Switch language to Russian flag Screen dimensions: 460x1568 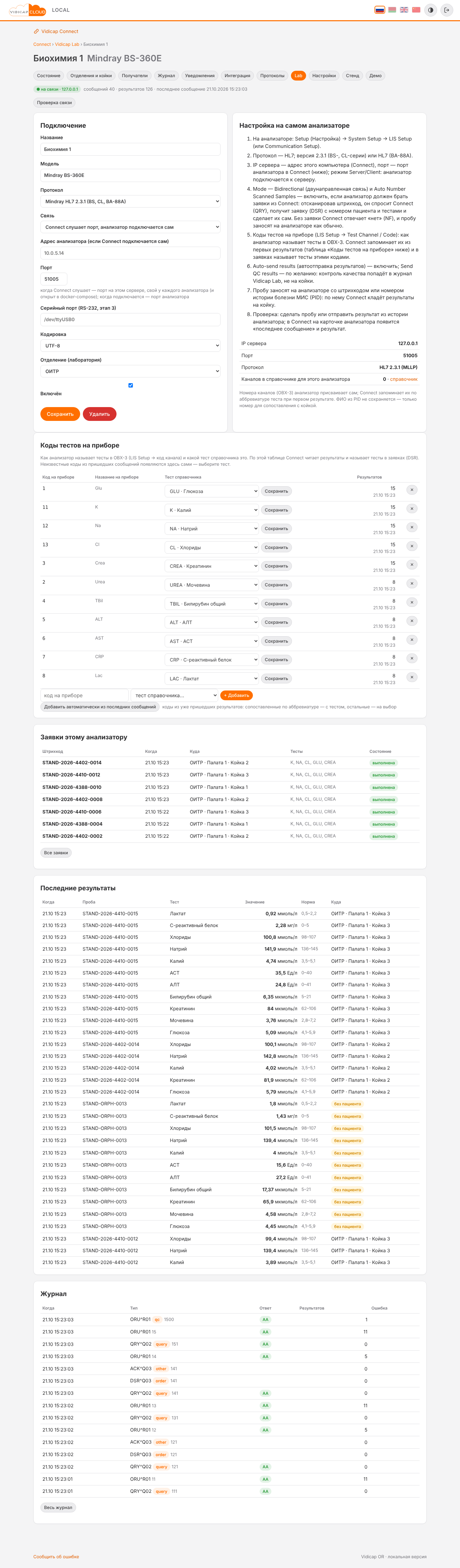point(380,10)
